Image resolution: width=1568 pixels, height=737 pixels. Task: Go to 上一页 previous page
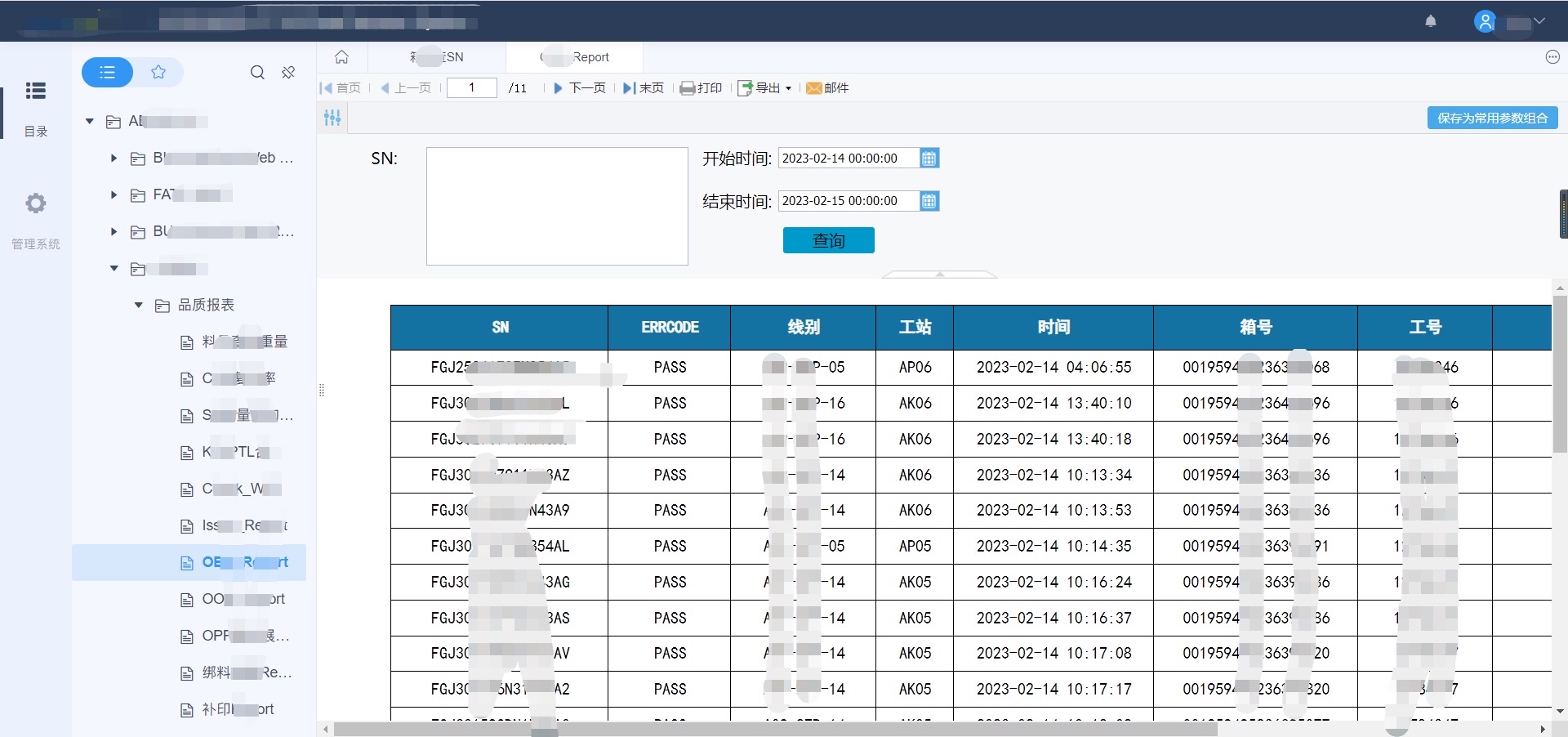(x=406, y=88)
